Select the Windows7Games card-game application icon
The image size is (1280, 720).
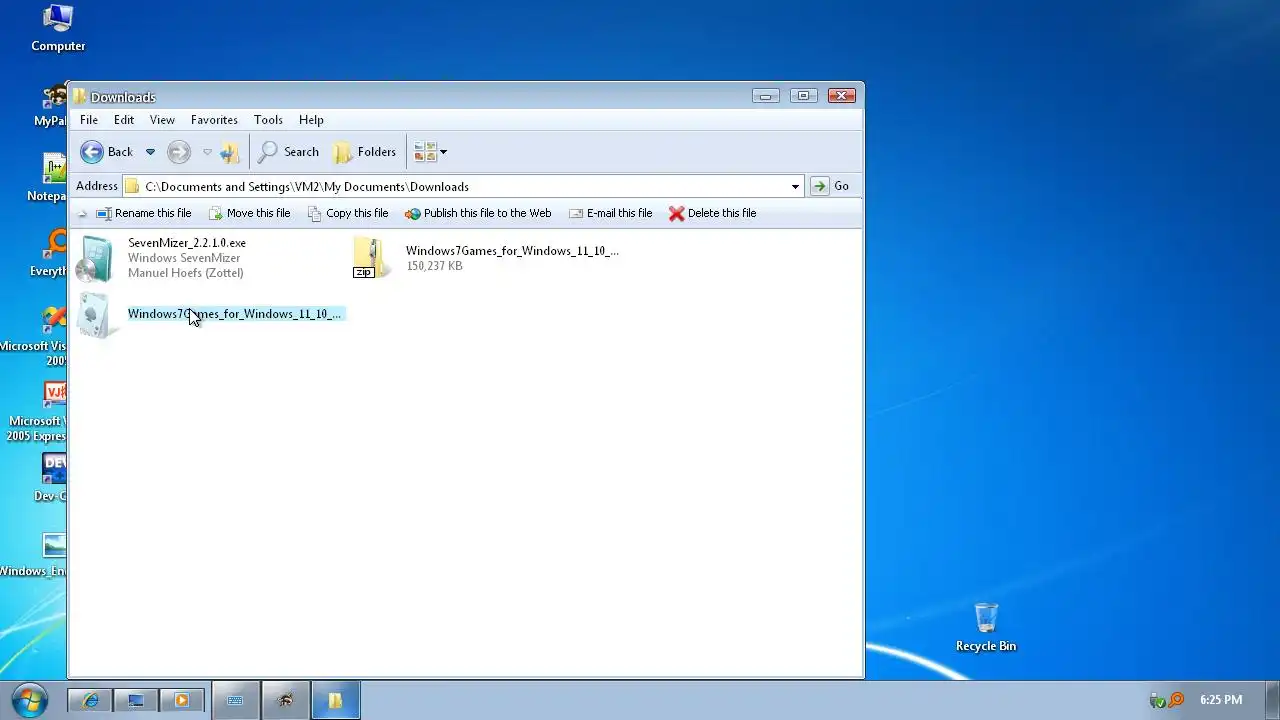[97, 316]
